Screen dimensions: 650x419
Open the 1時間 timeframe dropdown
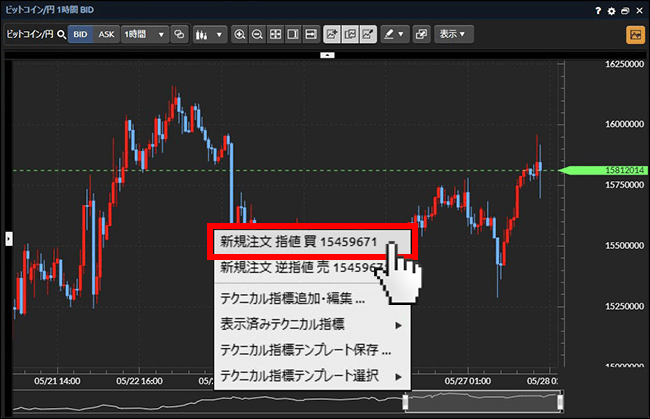click(x=145, y=34)
